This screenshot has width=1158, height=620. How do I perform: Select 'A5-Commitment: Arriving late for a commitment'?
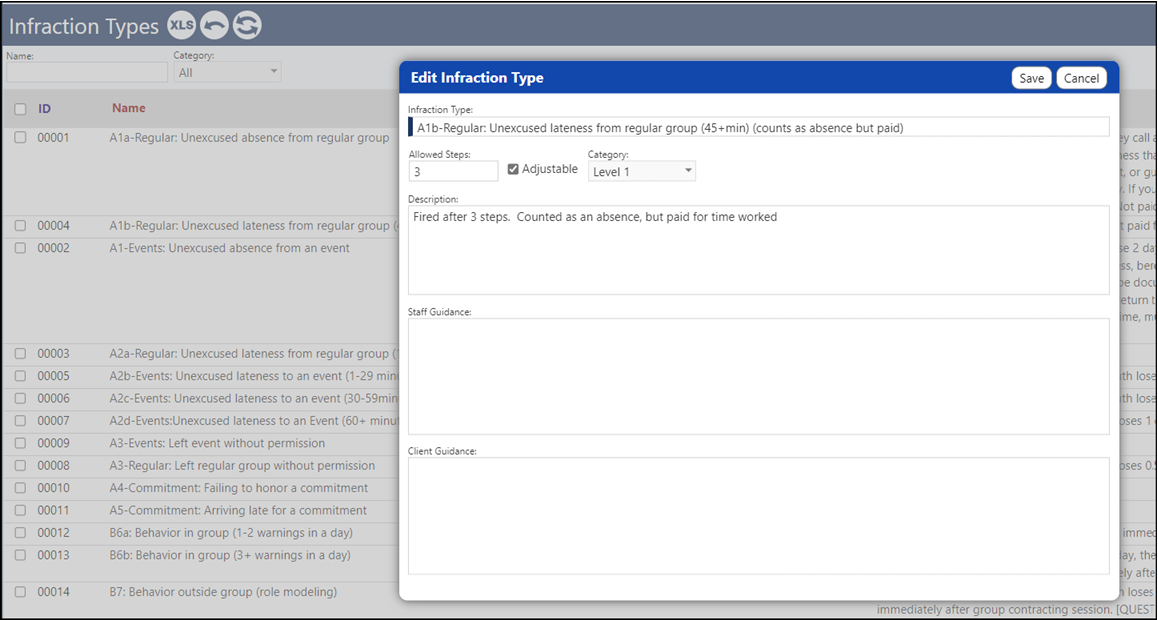(238, 510)
